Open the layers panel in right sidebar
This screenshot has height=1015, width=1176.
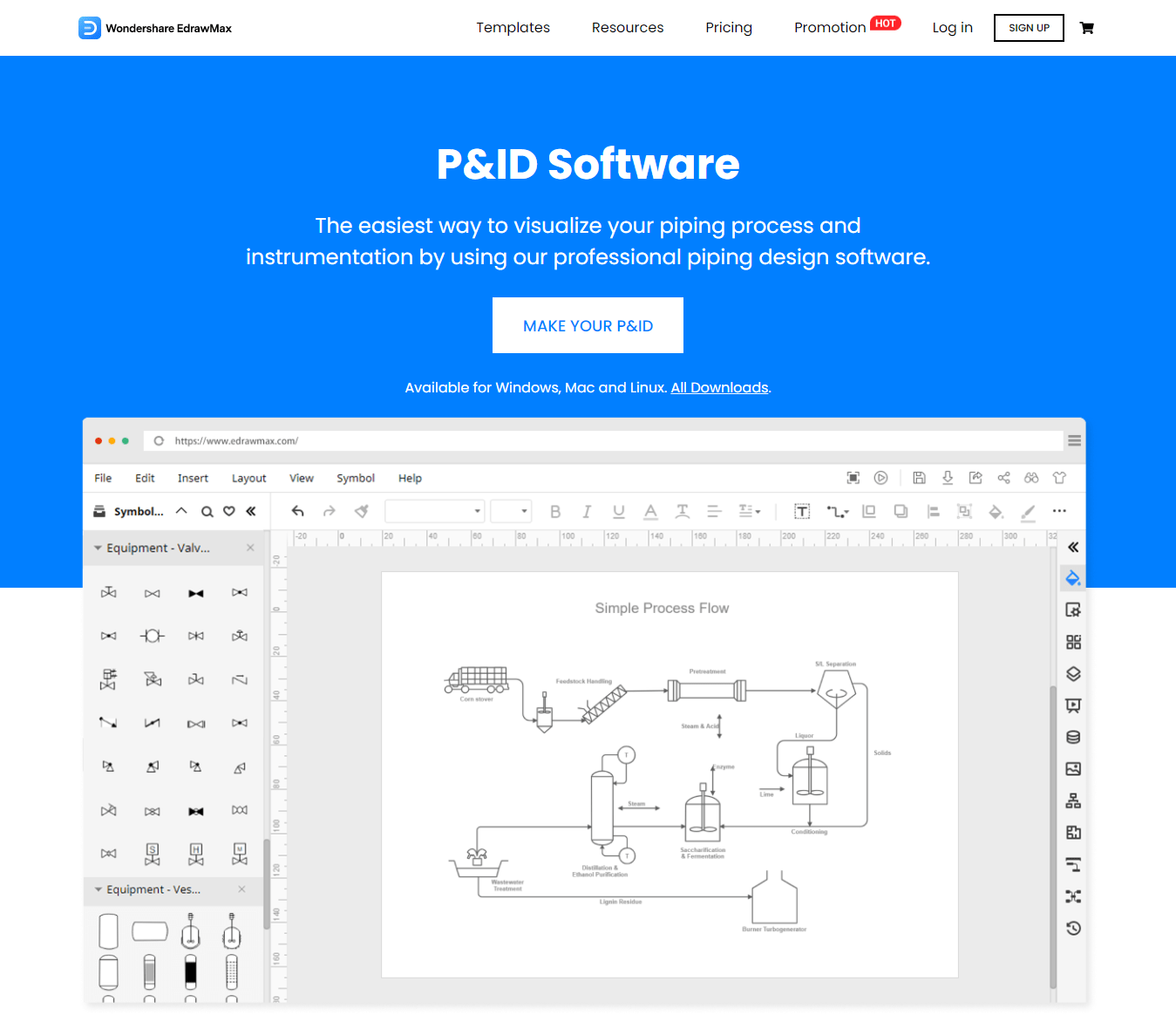[x=1073, y=674]
